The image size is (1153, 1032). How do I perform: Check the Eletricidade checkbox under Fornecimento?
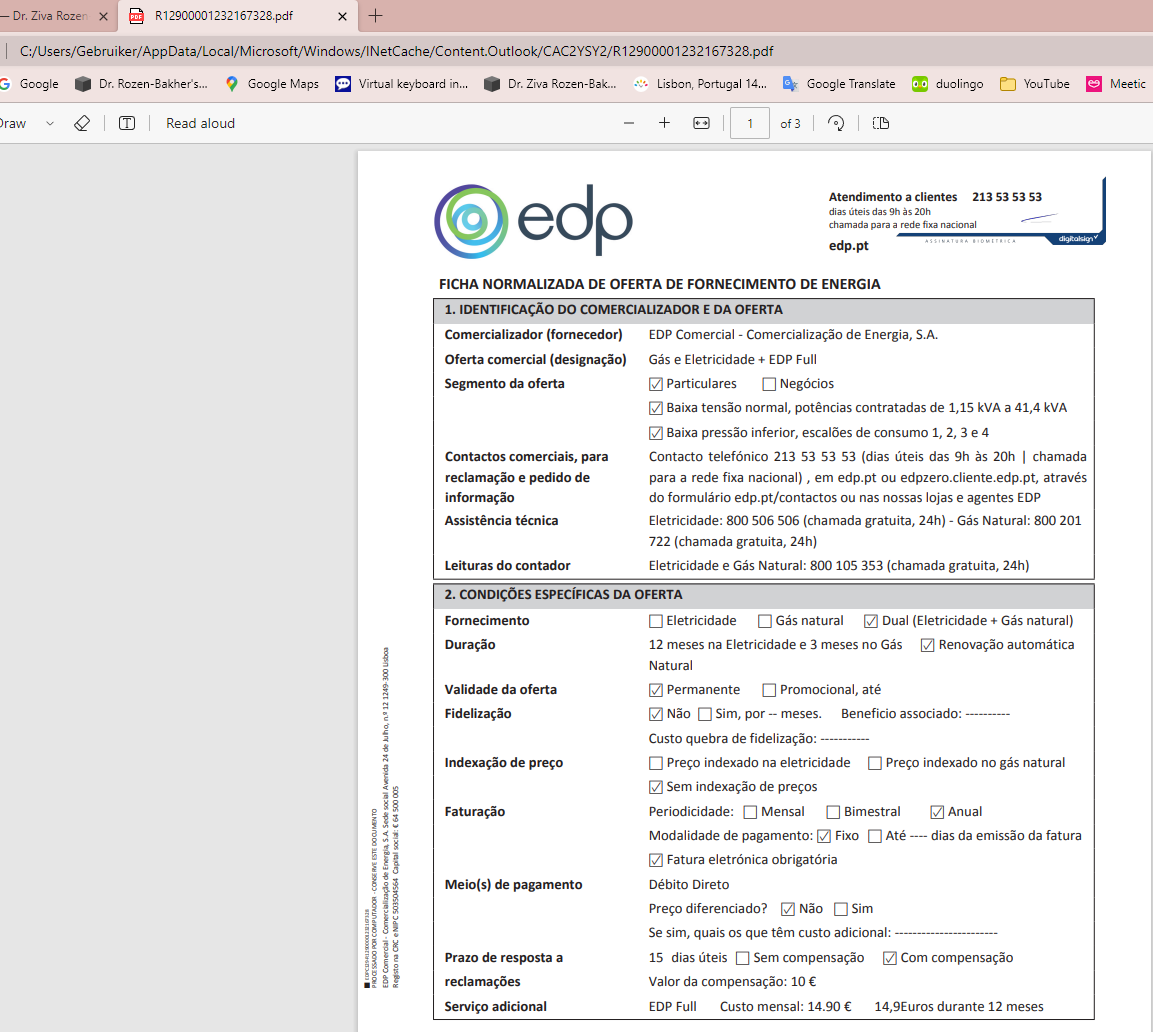656,622
